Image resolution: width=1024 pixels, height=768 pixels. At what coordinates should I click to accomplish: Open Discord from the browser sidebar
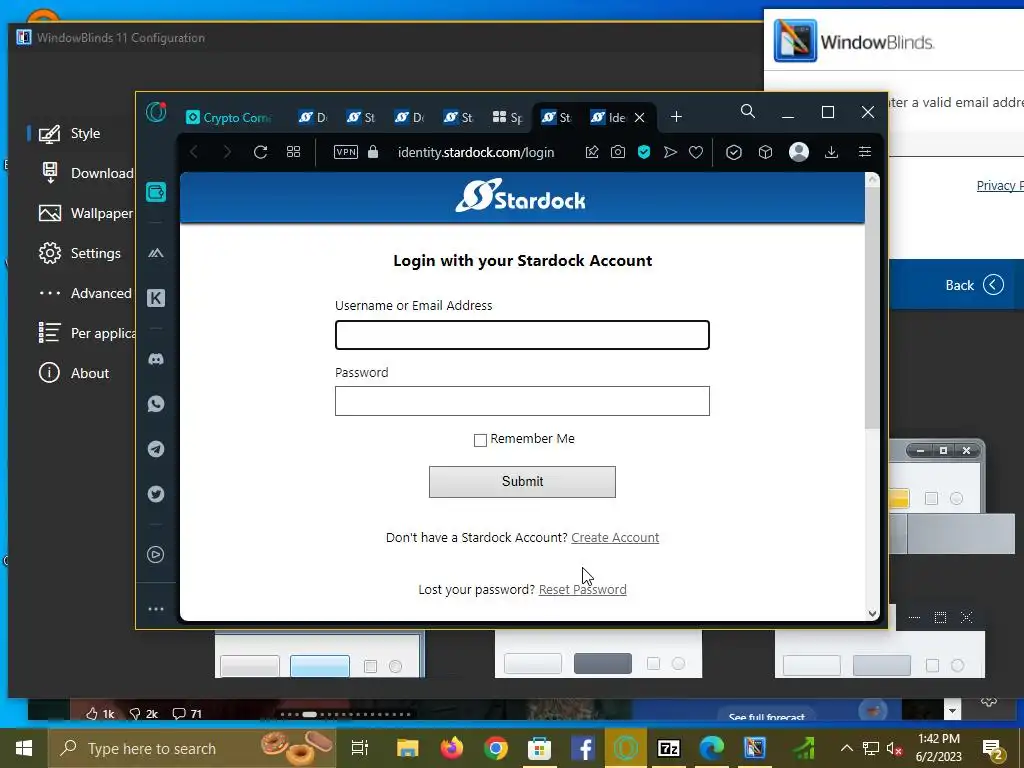click(155, 359)
